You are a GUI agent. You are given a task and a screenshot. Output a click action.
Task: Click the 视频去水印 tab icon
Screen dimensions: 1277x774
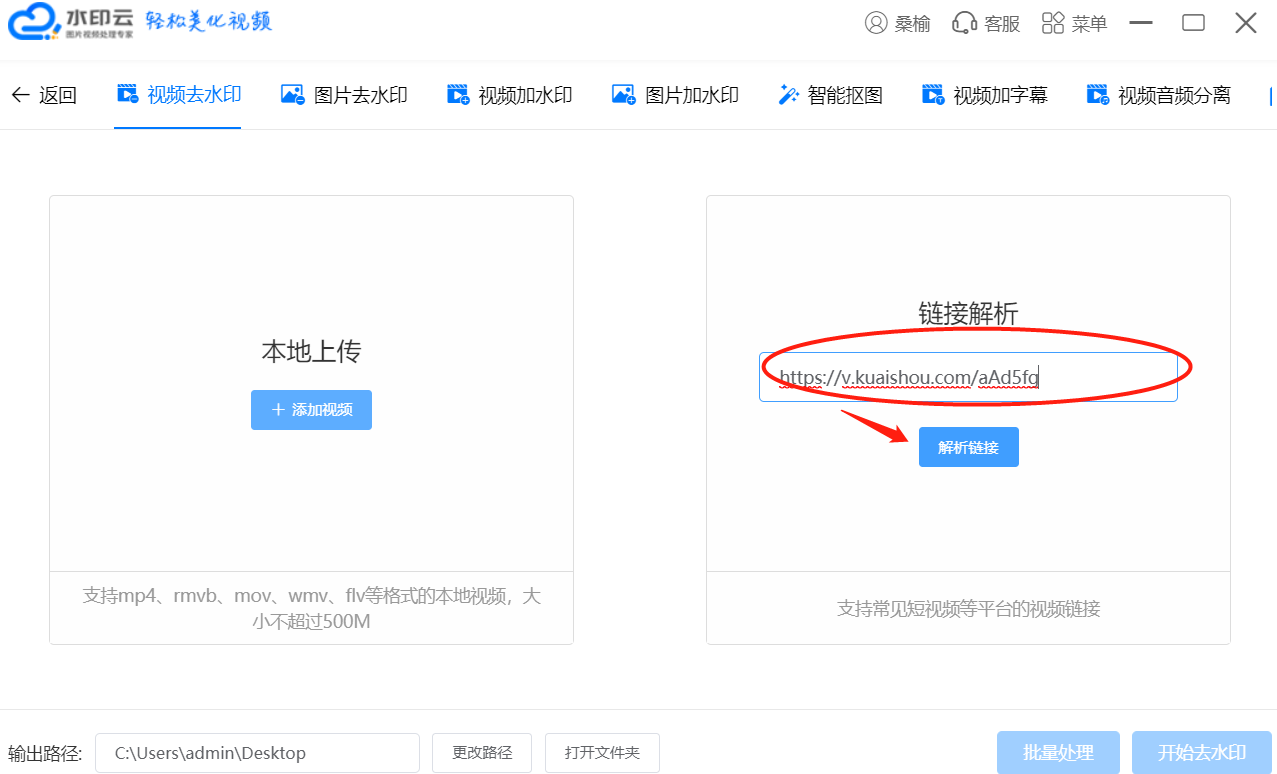point(128,95)
